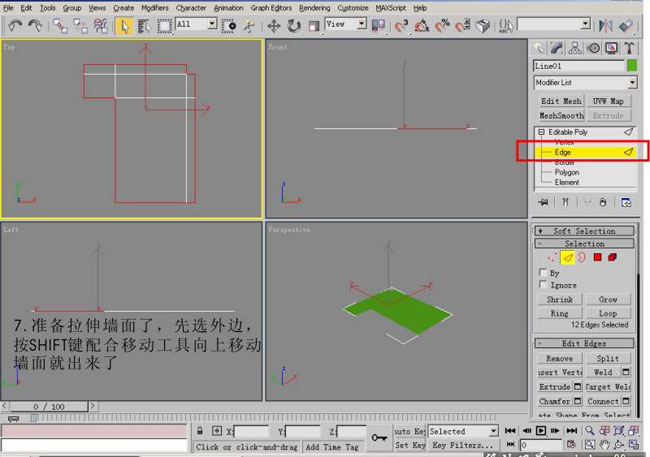Collapse the Editable Poly tree node
This screenshot has height=457, width=650.
[541, 132]
